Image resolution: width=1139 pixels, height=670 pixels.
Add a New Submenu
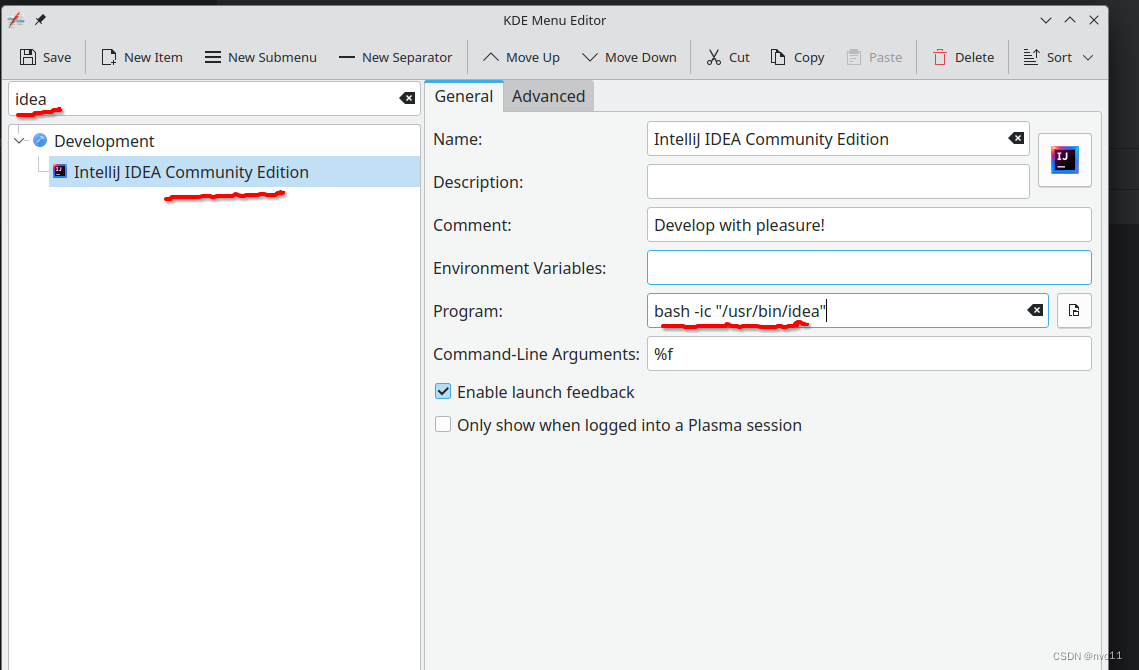pyautogui.click(x=261, y=57)
